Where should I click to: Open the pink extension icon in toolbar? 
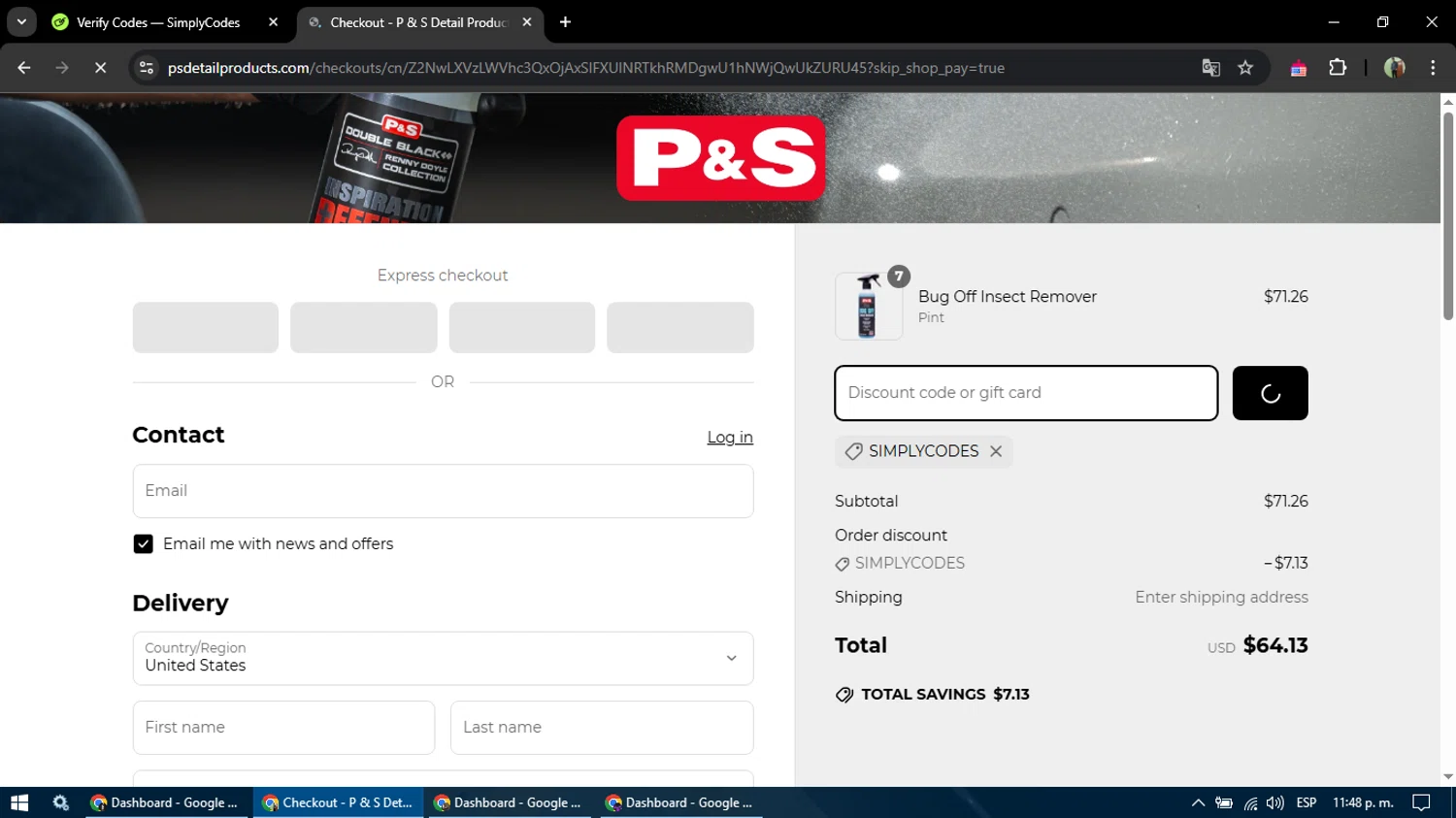[1299, 68]
